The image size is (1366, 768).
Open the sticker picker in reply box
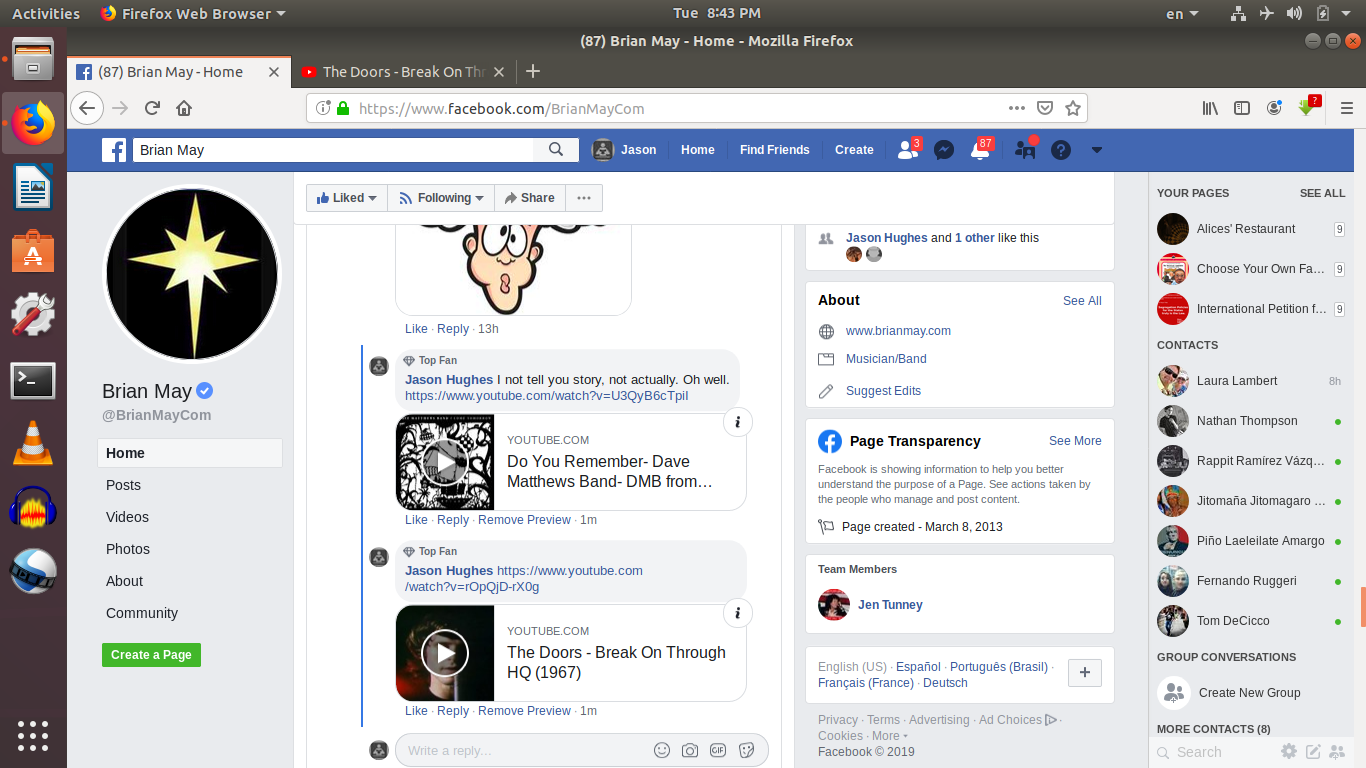(x=746, y=750)
